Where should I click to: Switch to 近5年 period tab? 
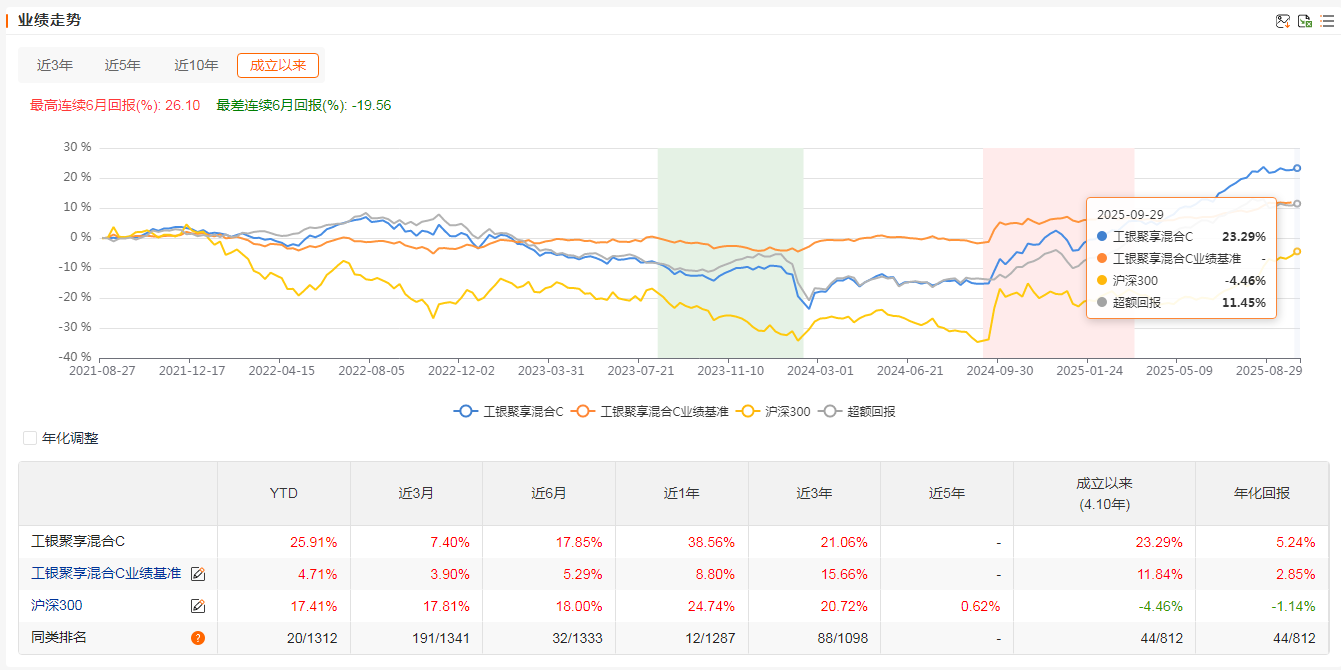click(x=123, y=66)
